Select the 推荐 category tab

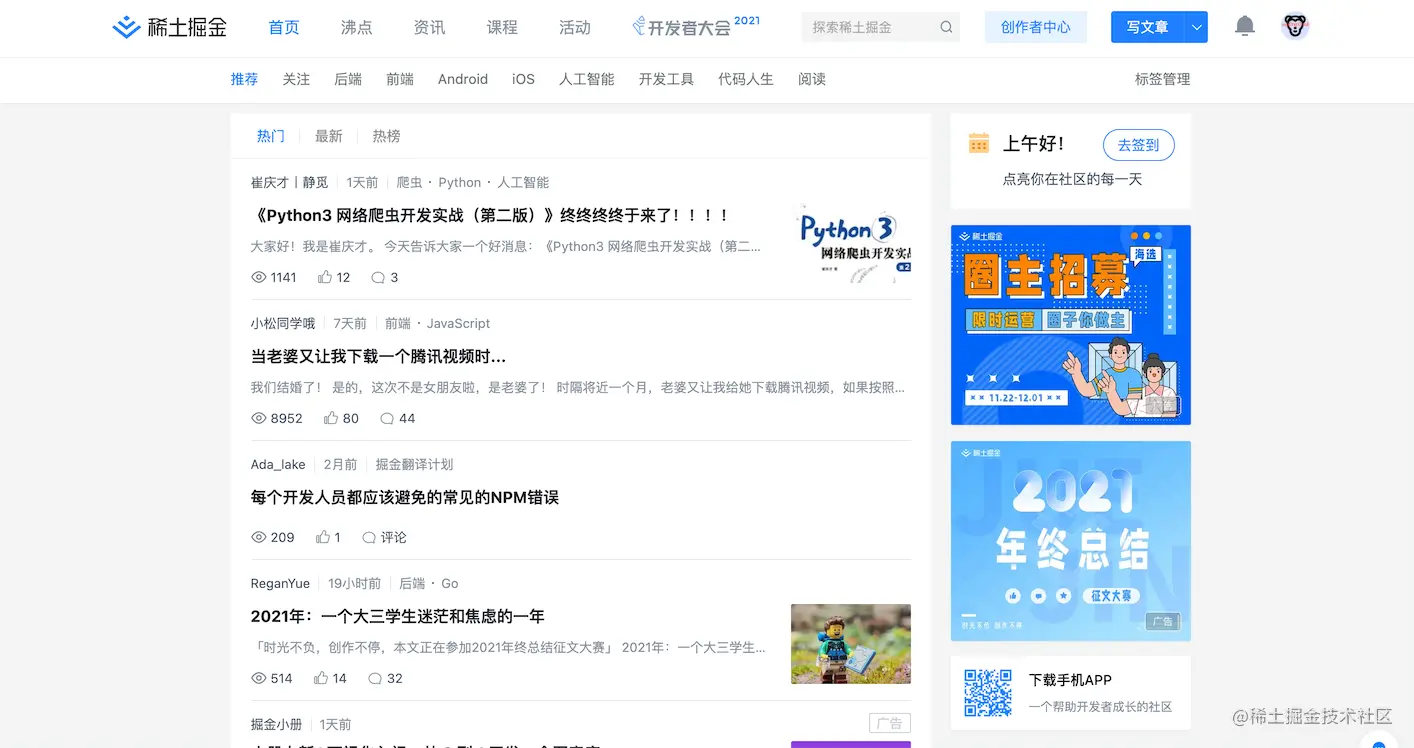244,79
